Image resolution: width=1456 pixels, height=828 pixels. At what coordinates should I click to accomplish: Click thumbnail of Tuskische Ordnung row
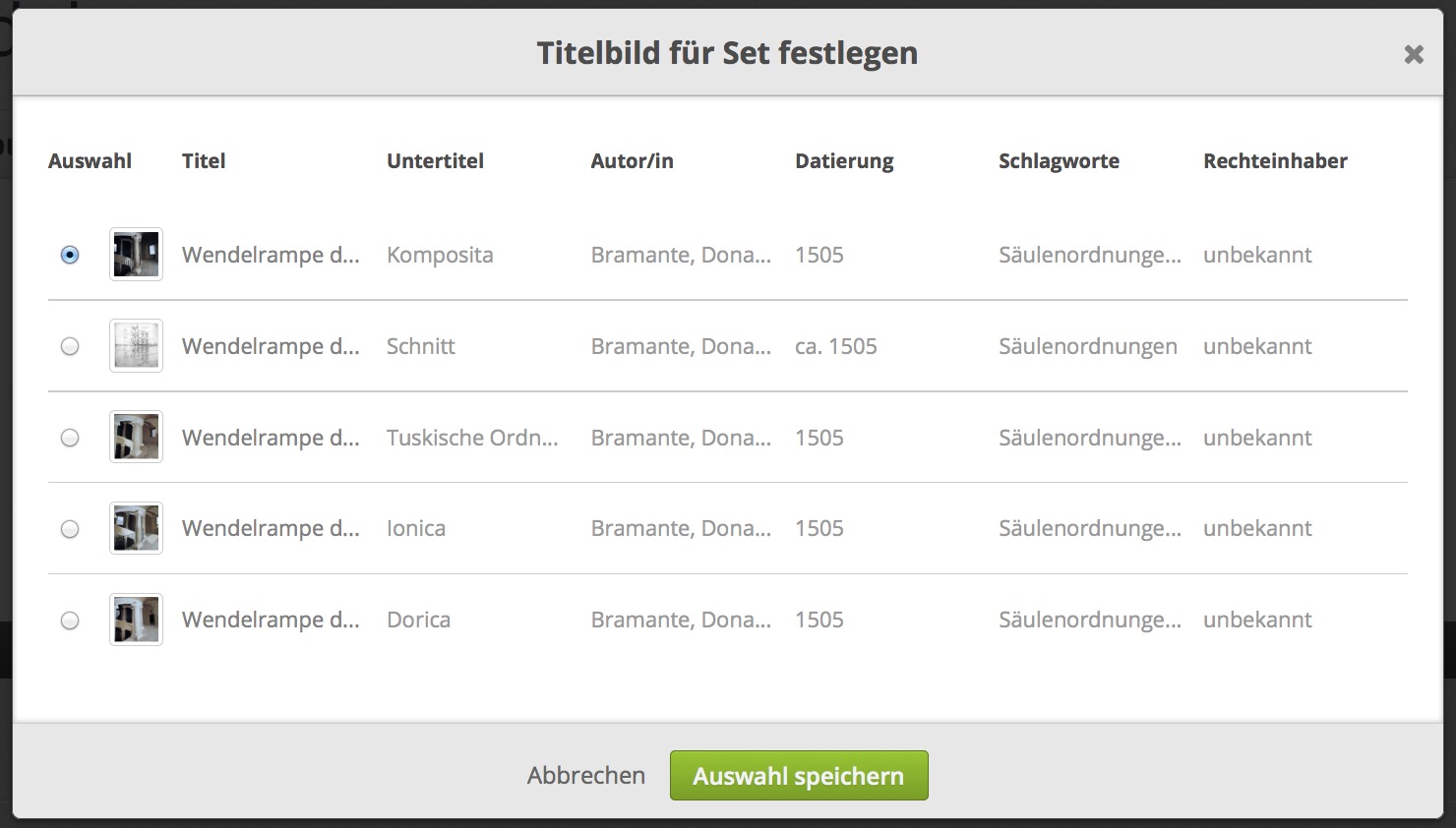coord(136,438)
